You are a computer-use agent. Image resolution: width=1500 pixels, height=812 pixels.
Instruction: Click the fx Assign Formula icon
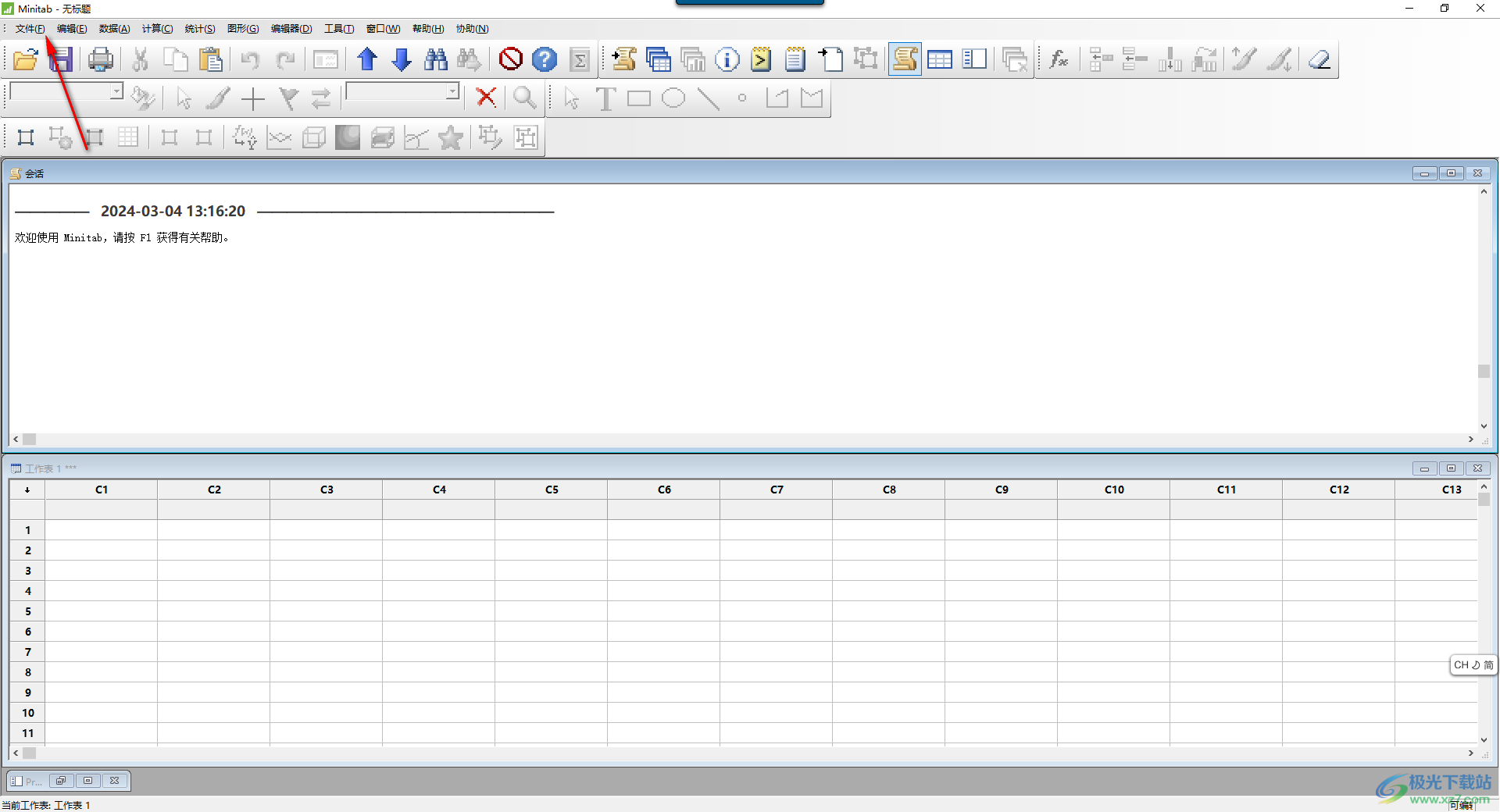(1059, 59)
